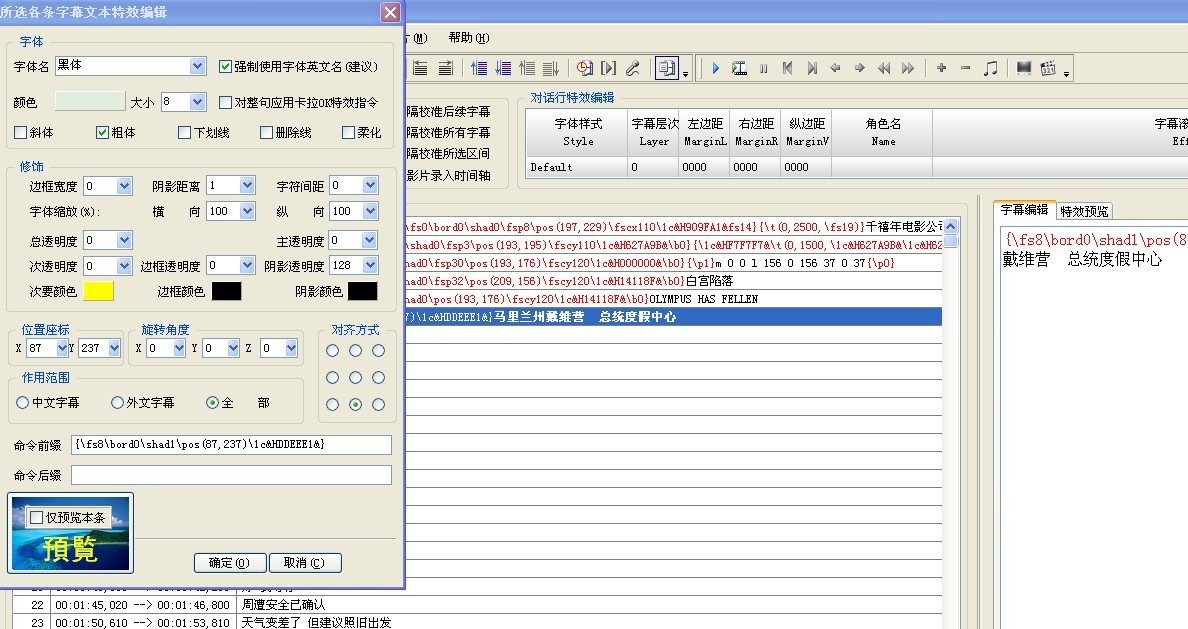Click the minus icon in toolbar
Viewport: 1188px width, 629px height.
[x=965, y=68]
